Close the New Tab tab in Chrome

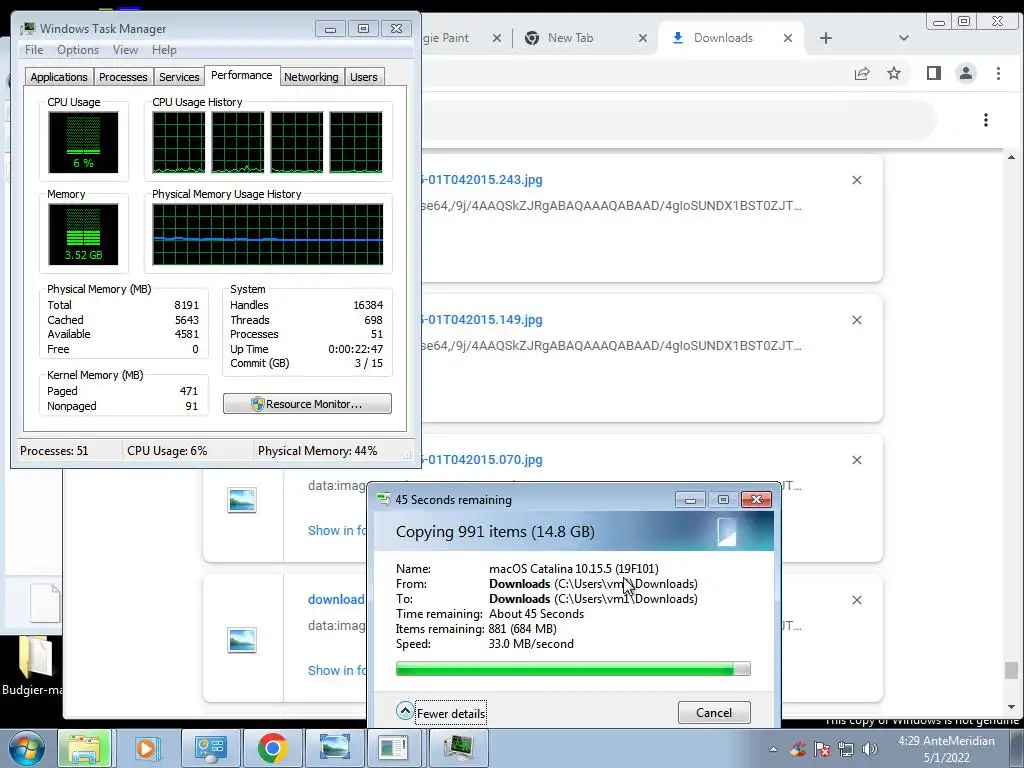[x=643, y=38]
